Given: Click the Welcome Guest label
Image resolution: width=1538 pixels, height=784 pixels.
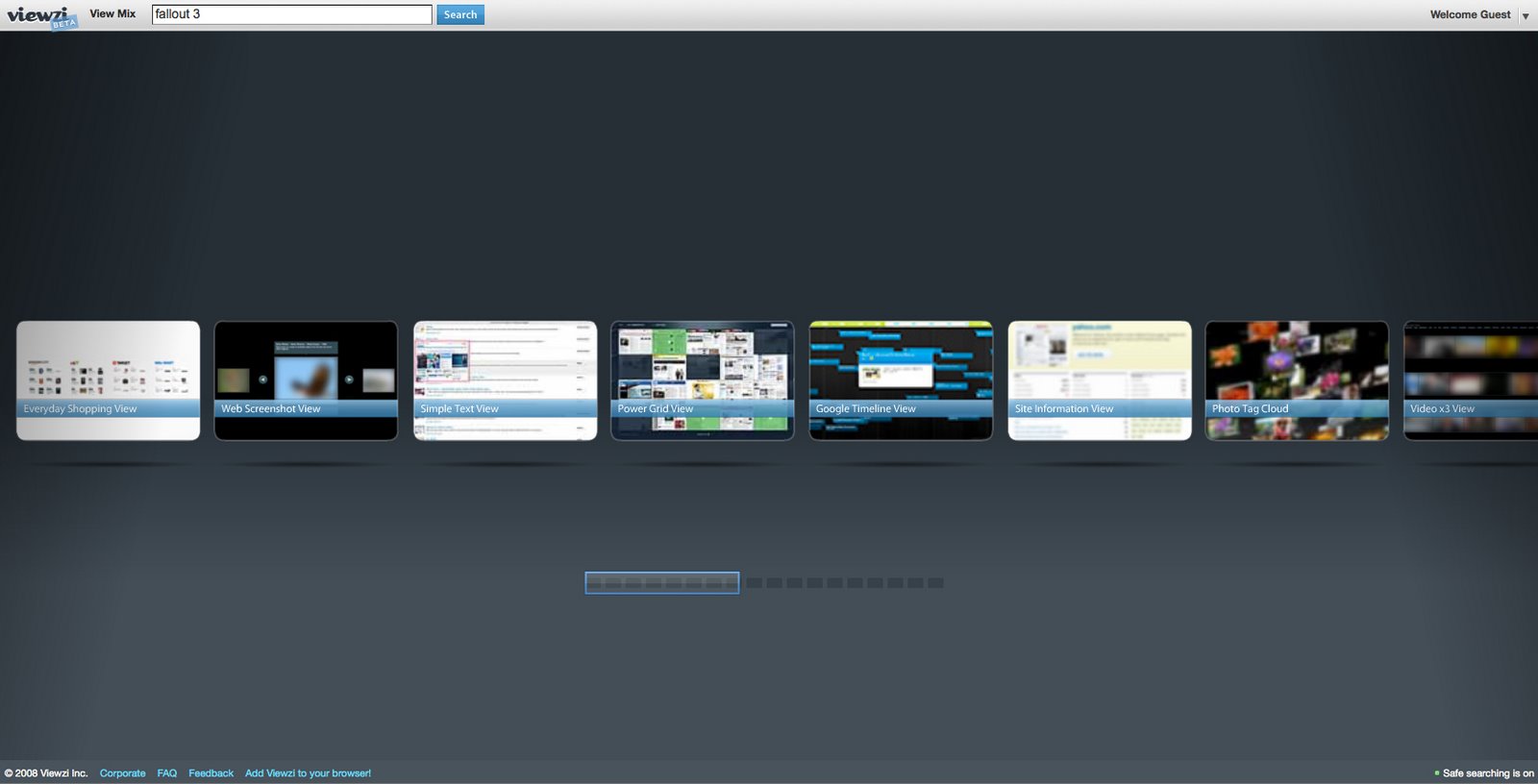Looking at the screenshot, I should point(1470,14).
